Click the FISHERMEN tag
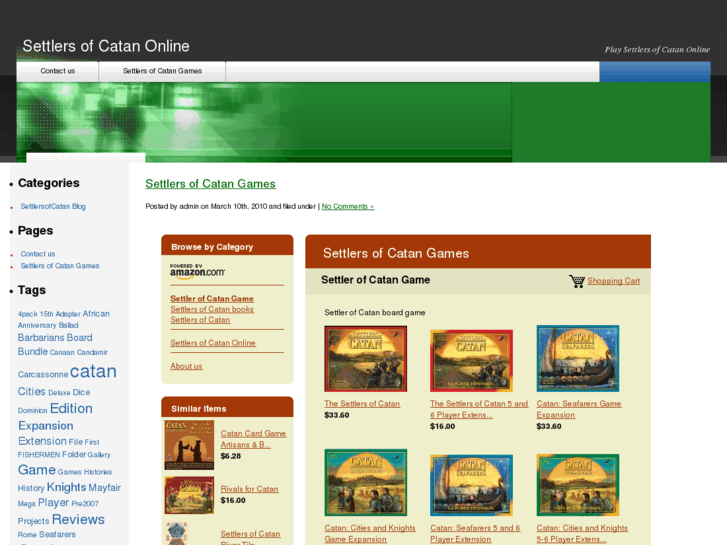This screenshot has width=727, height=545. click(39, 455)
